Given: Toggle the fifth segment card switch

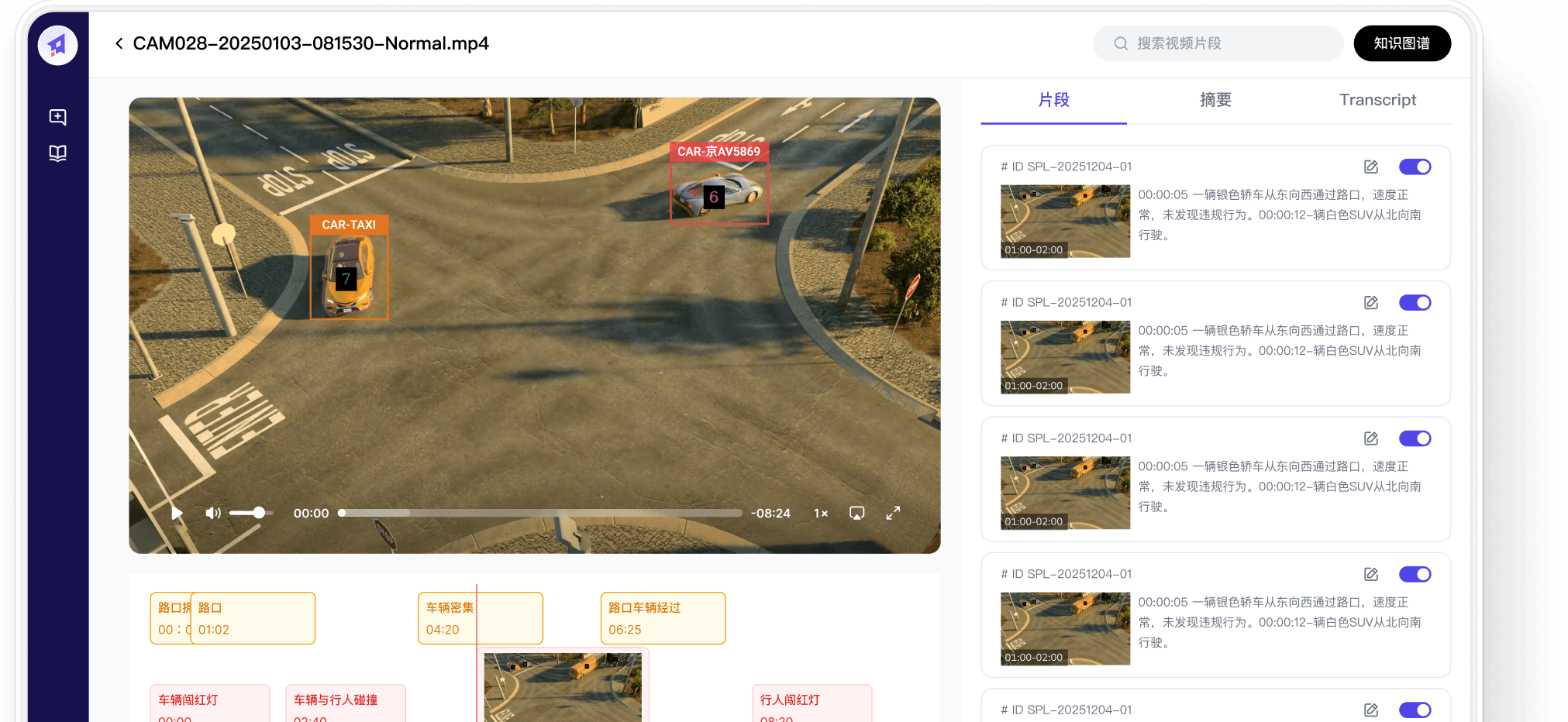Looking at the screenshot, I should pyautogui.click(x=1415, y=710).
